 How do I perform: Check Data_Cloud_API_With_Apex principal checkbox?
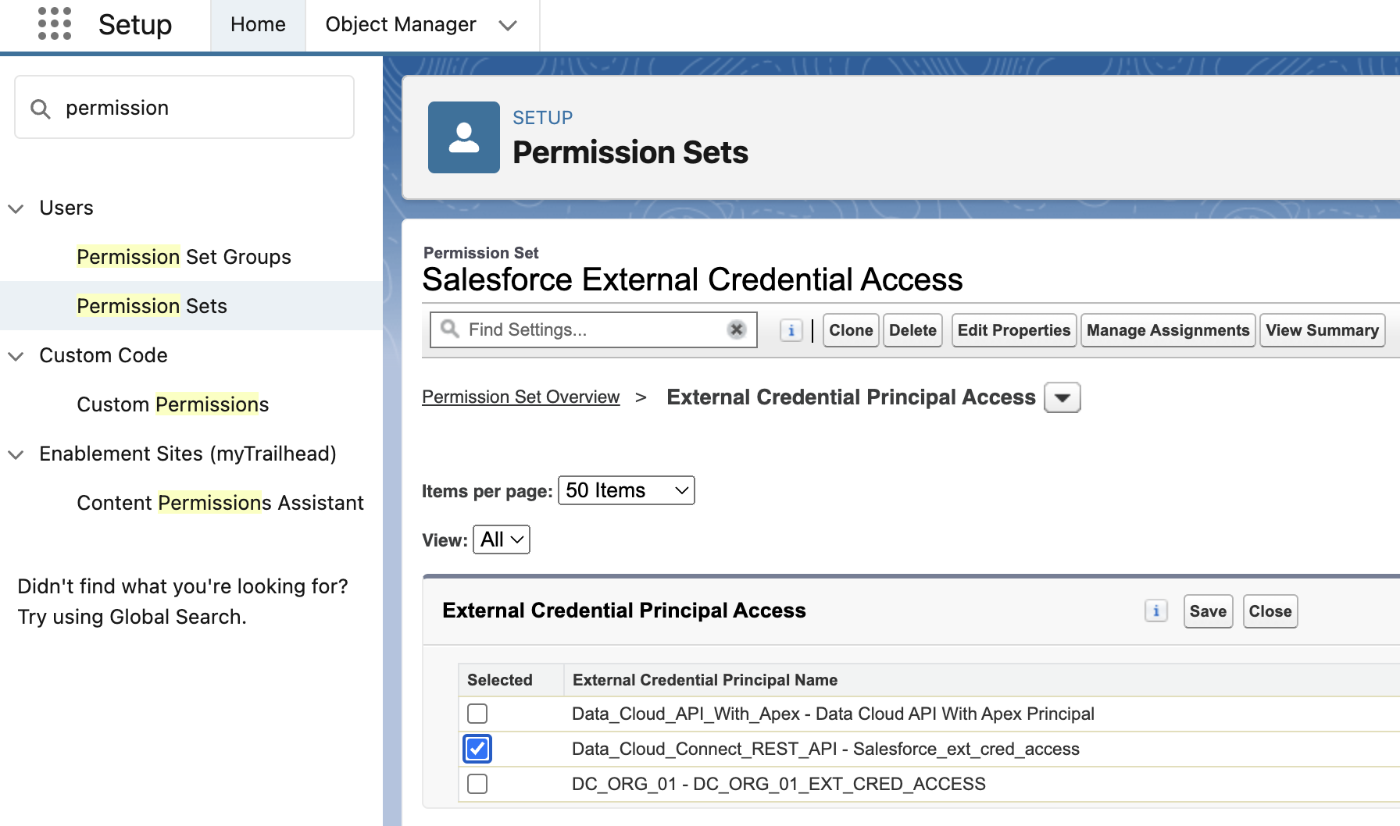(x=478, y=714)
